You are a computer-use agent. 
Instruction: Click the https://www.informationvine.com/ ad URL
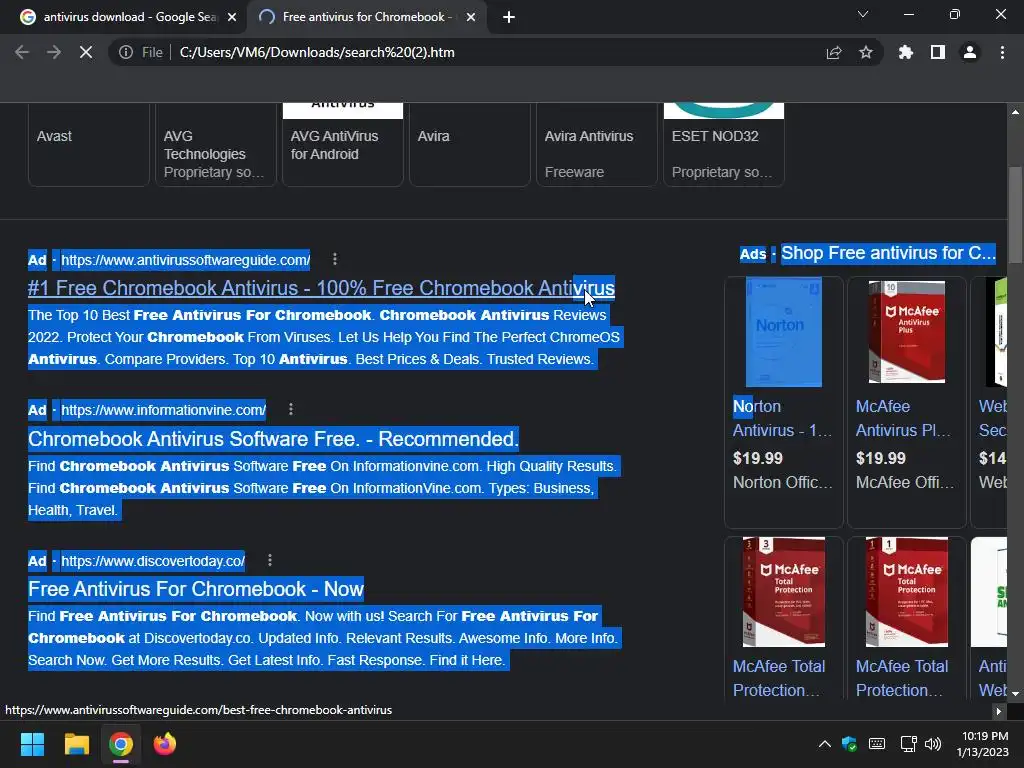point(163,410)
